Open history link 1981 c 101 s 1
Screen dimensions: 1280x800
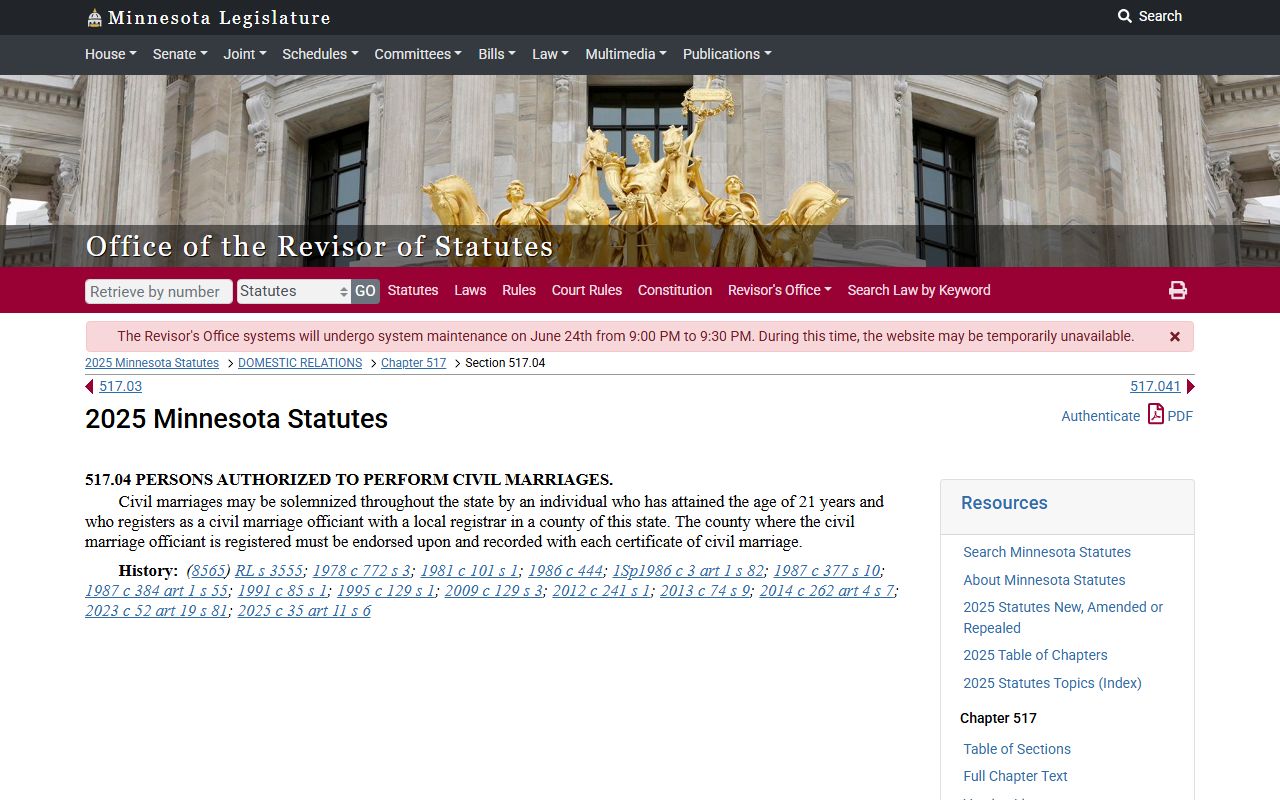click(x=469, y=571)
